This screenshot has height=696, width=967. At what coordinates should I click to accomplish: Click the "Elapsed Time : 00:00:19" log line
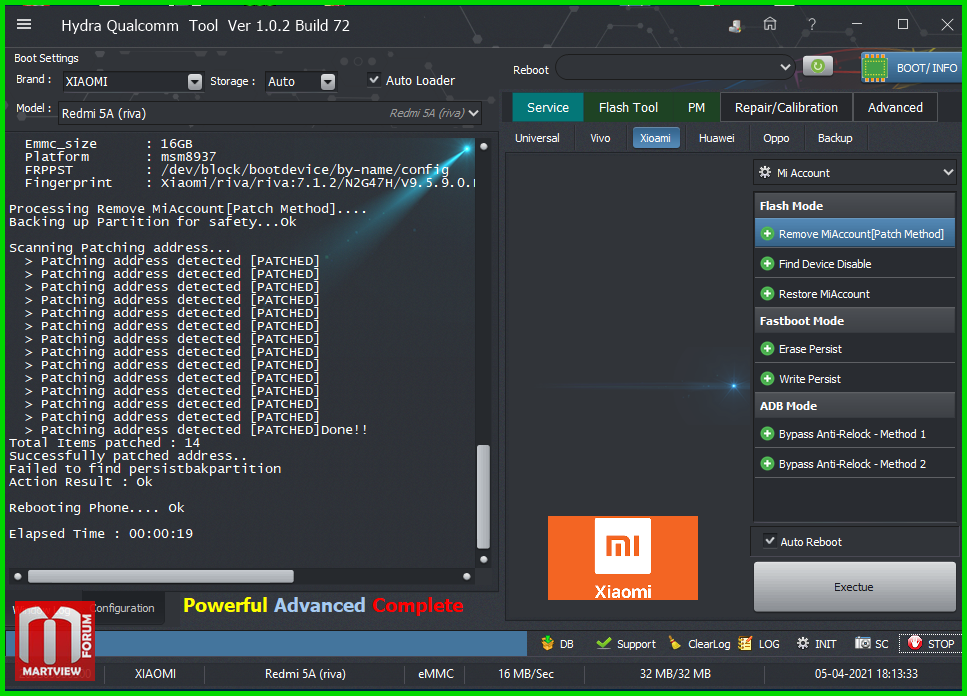[x=101, y=533]
